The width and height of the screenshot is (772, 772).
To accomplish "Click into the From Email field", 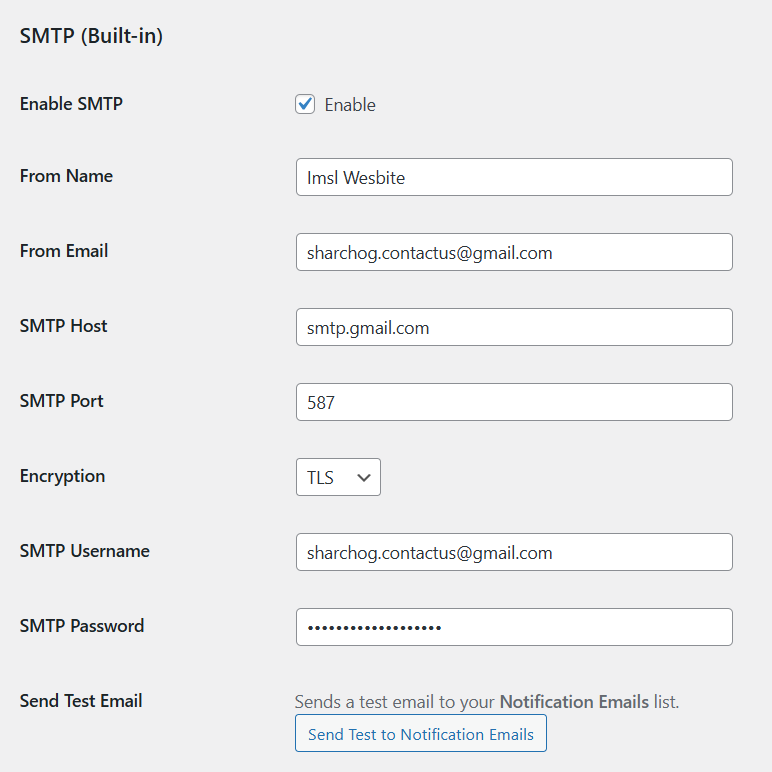I will click(x=514, y=252).
